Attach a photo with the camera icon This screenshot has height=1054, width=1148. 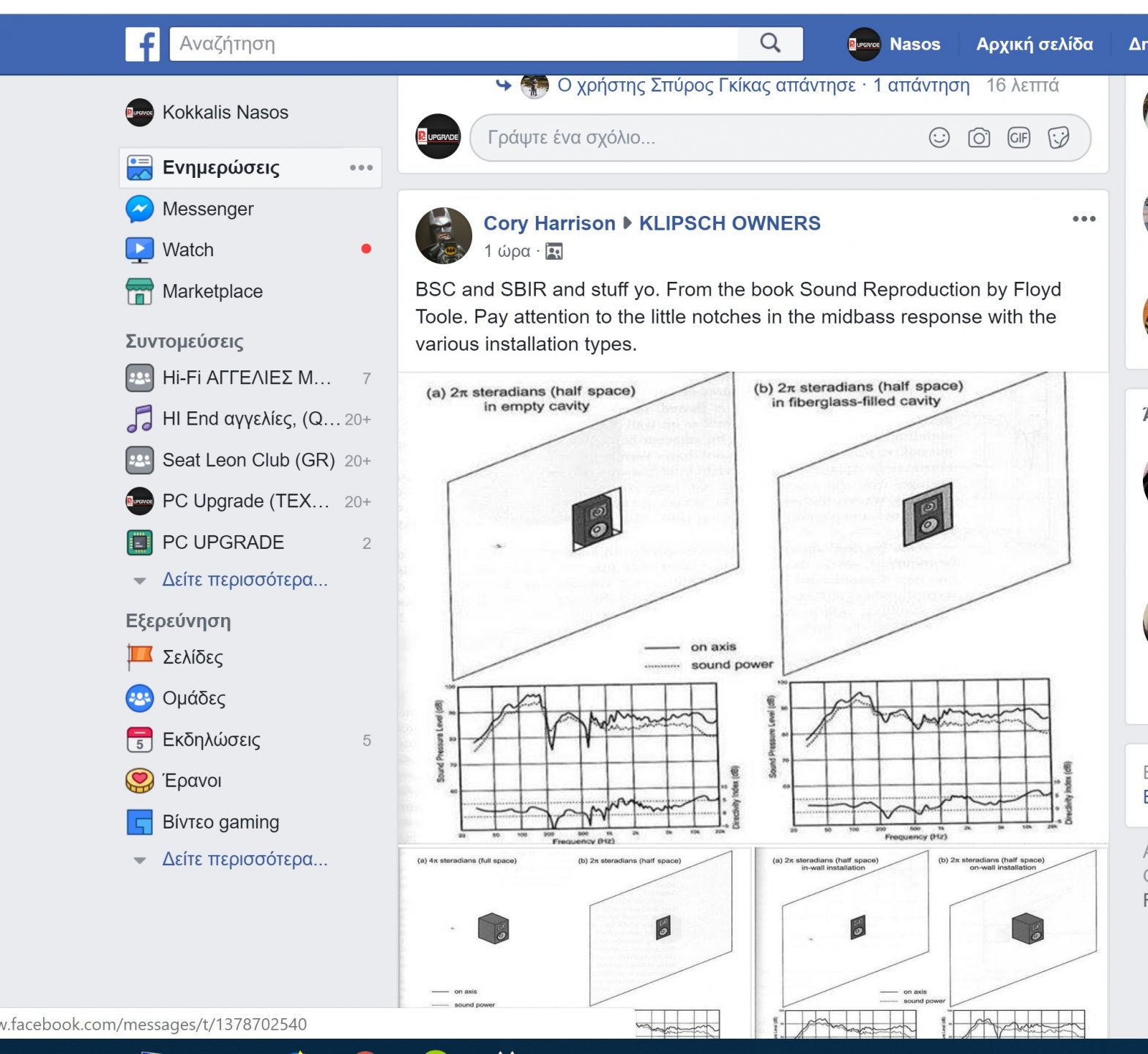[x=979, y=138]
